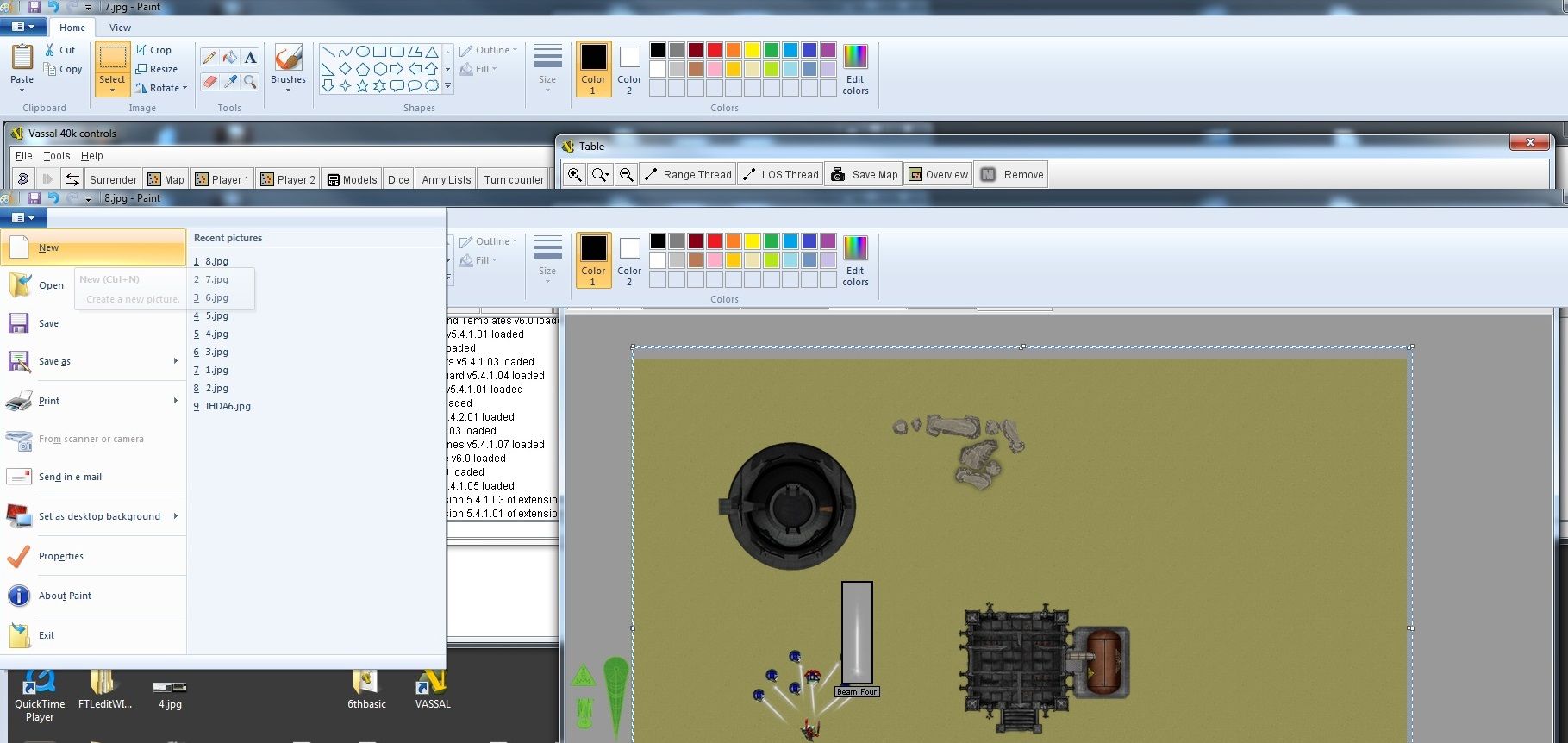Viewport: 1568px width, 743px height.
Task: Click the double-arrow icon left of Surrender in Vassal
Action: tap(72, 179)
